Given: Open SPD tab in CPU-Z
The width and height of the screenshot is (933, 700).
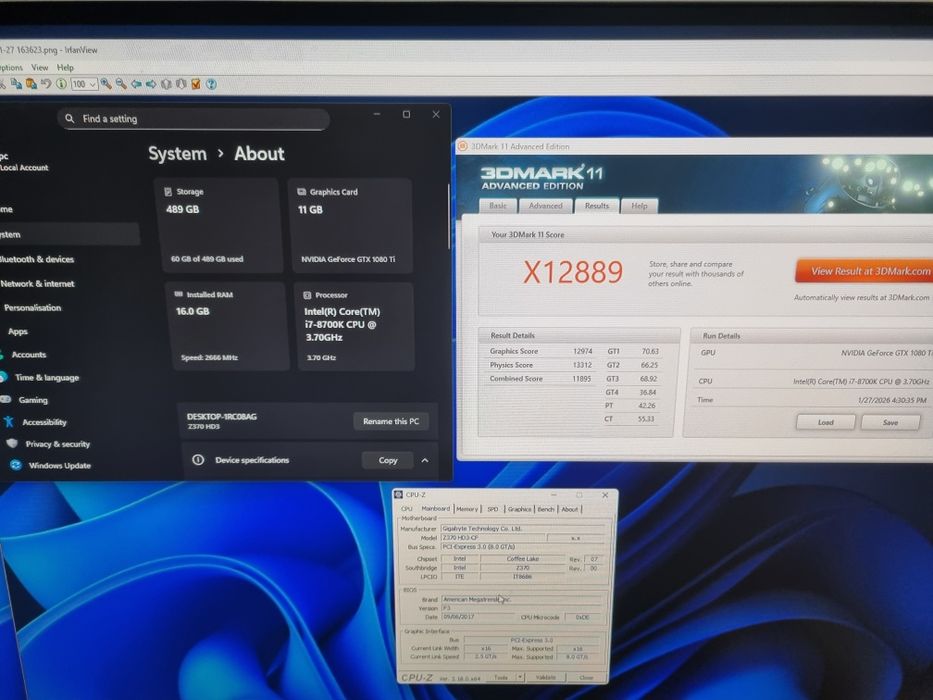Looking at the screenshot, I should click(x=493, y=509).
